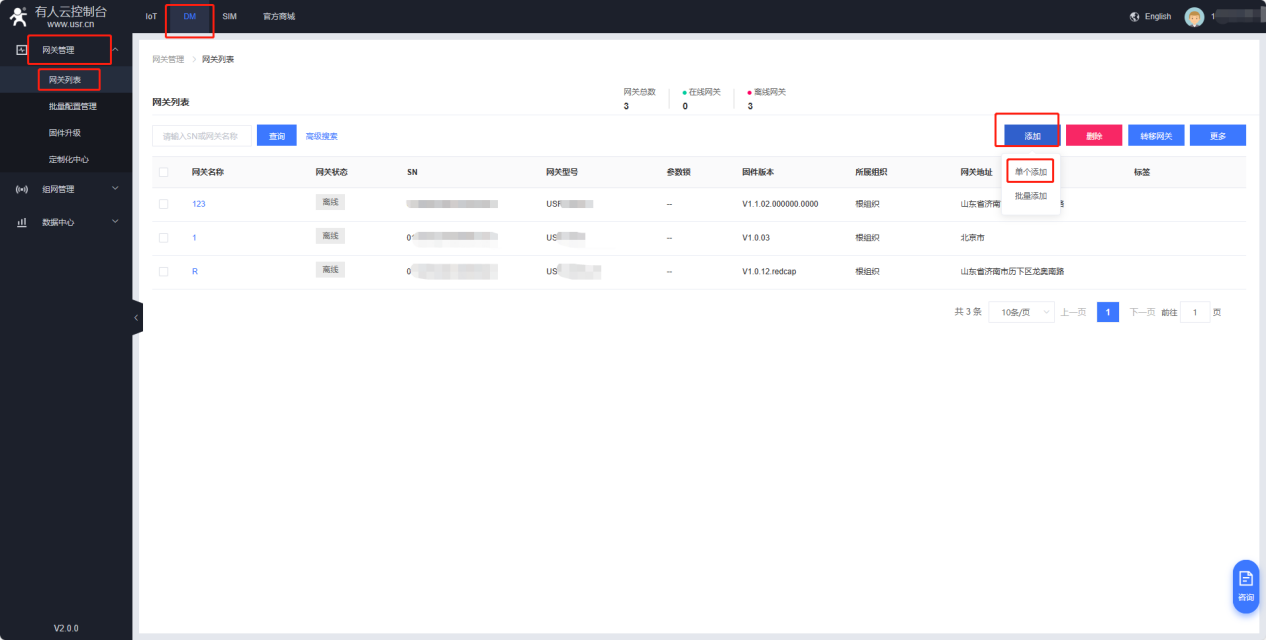Click the globe language icon
The image size is (1266, 640).
click(x=1134, y=17)
